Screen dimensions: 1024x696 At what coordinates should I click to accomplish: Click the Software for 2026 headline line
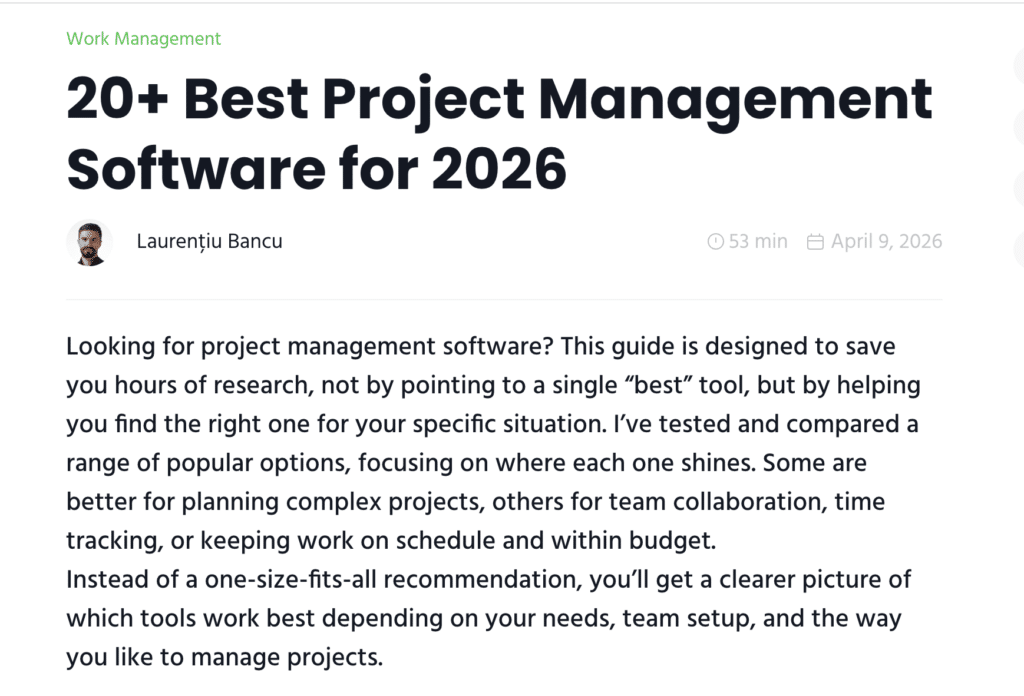317,169
